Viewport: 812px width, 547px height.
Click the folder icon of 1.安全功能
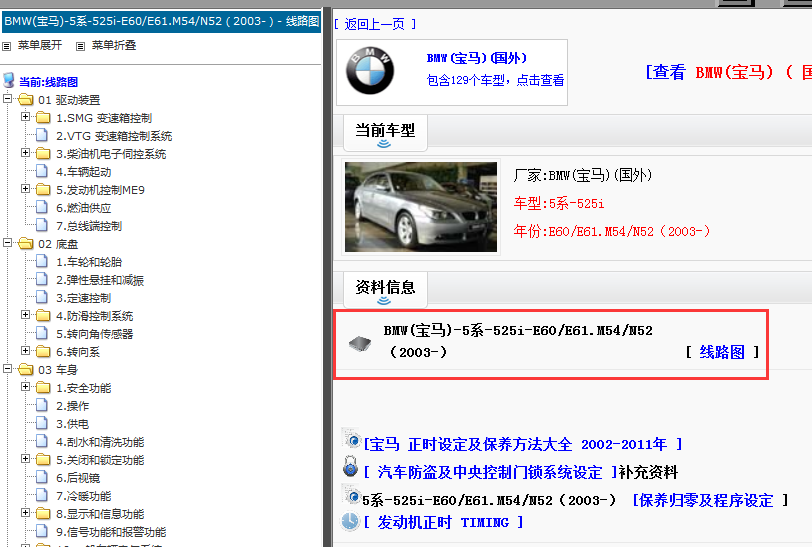coord(43,387)
